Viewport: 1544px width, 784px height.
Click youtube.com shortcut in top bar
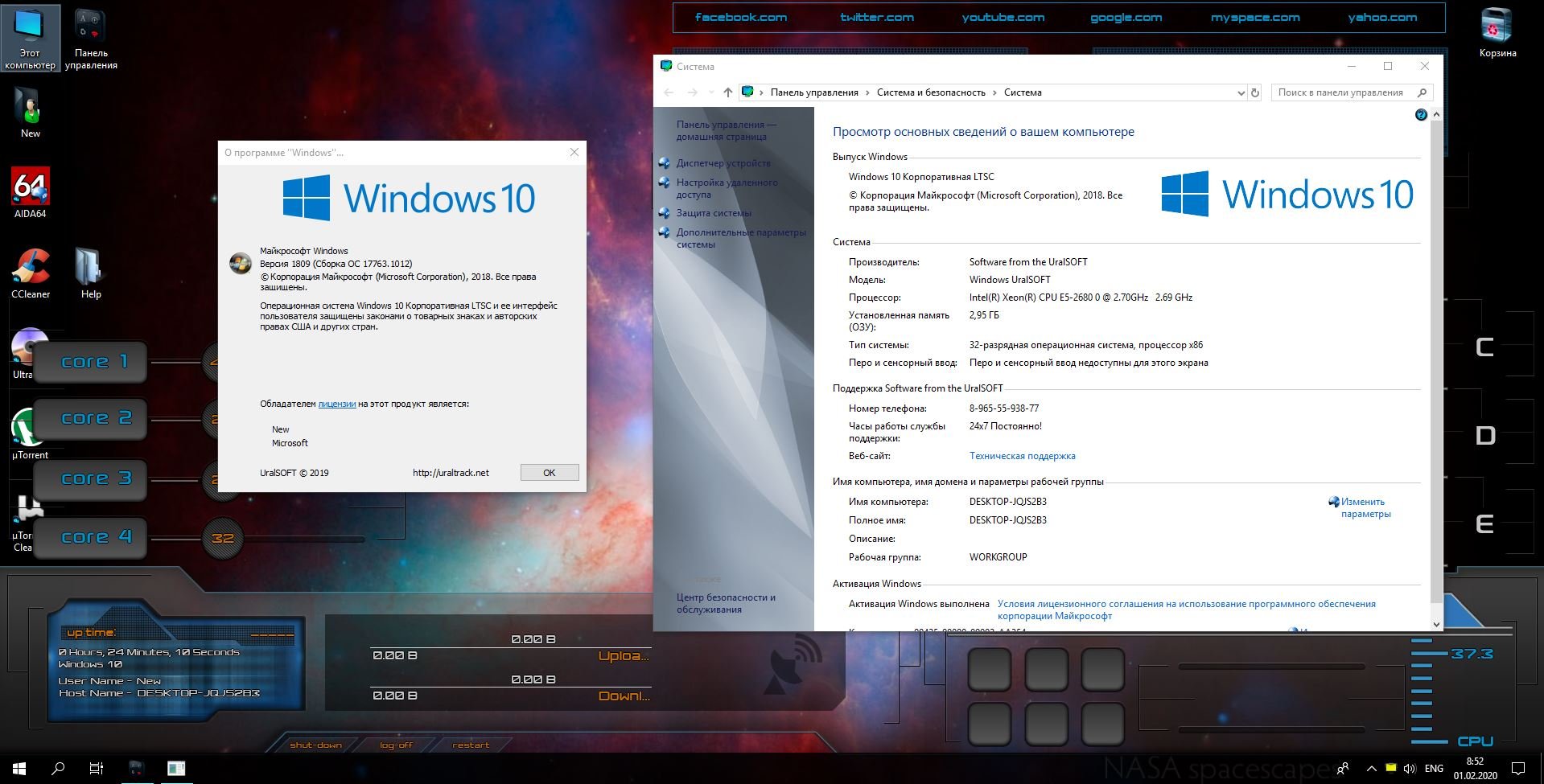click(x=1003, y=17)
